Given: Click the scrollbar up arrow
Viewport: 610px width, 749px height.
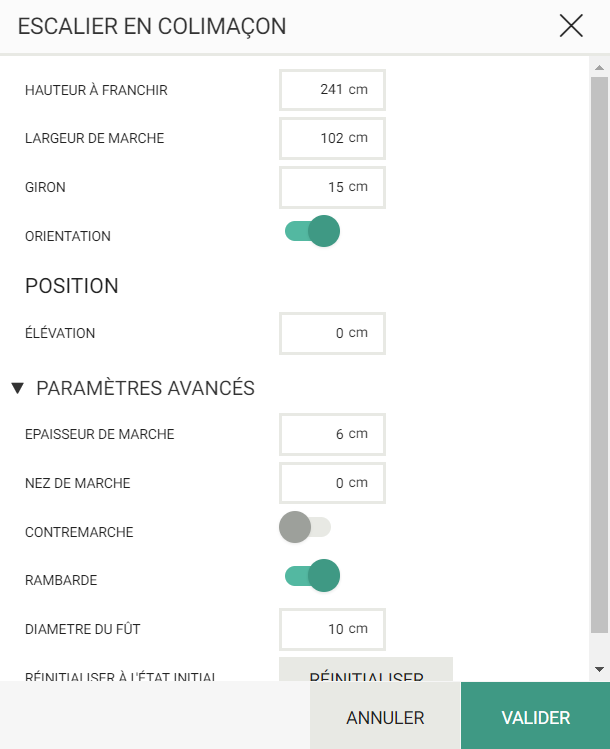Looking at the screenshot, I should [599, 68].
